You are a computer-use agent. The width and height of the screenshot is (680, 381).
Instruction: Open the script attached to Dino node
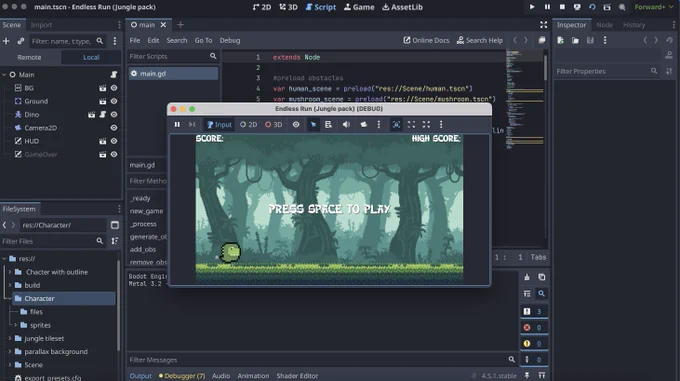(103, 114)
